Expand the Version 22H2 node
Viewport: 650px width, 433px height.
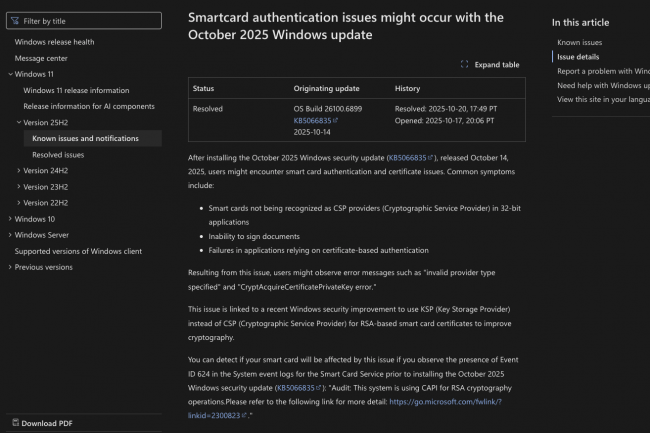tap(19, 203)
